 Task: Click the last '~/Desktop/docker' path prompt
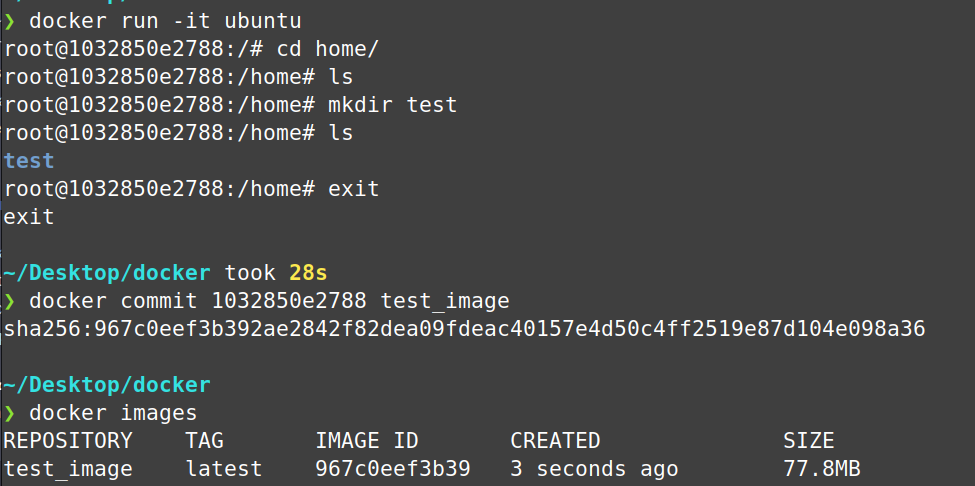[x=107, y=385]
